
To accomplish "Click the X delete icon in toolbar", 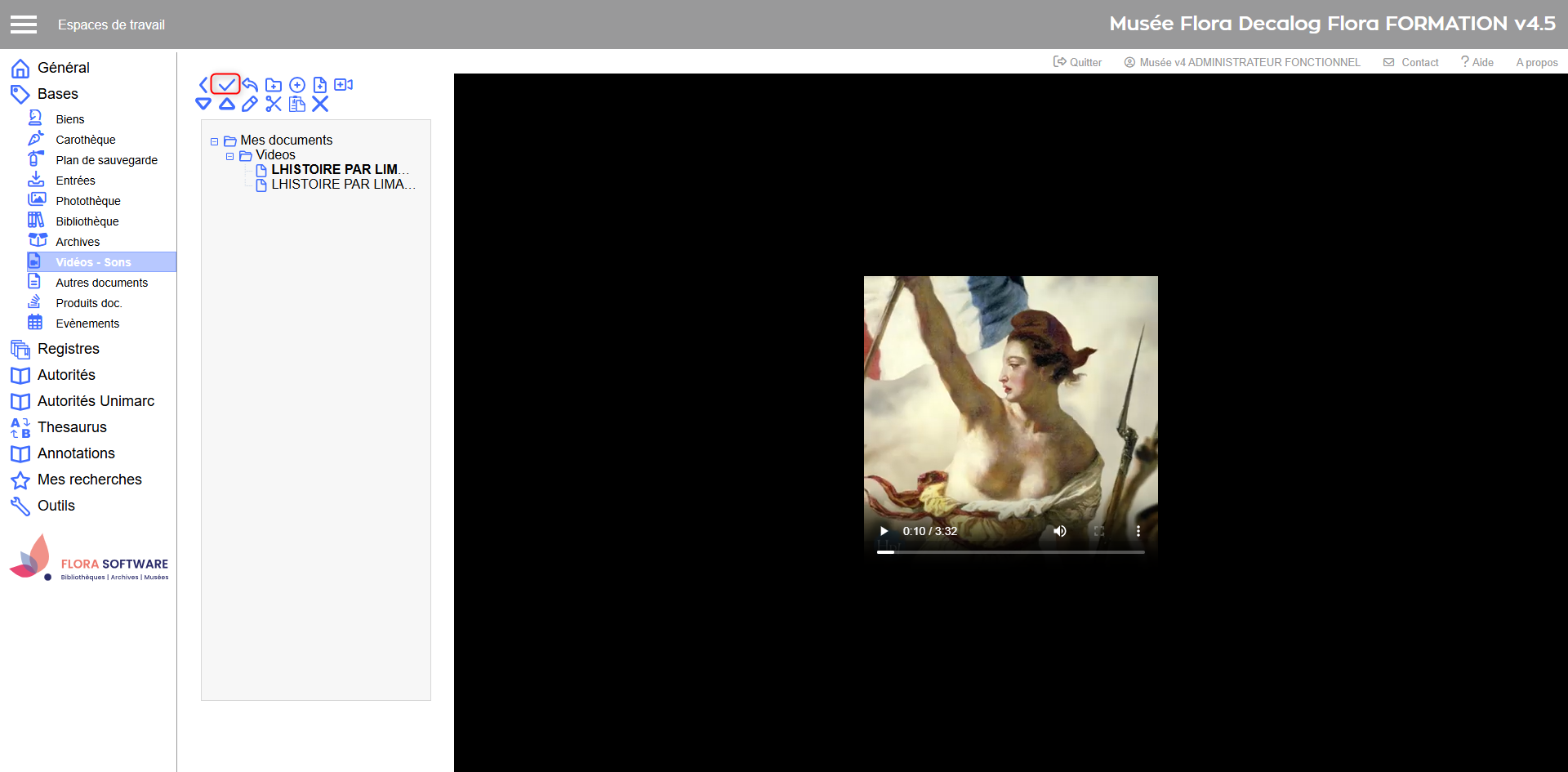I will (320, 104).
